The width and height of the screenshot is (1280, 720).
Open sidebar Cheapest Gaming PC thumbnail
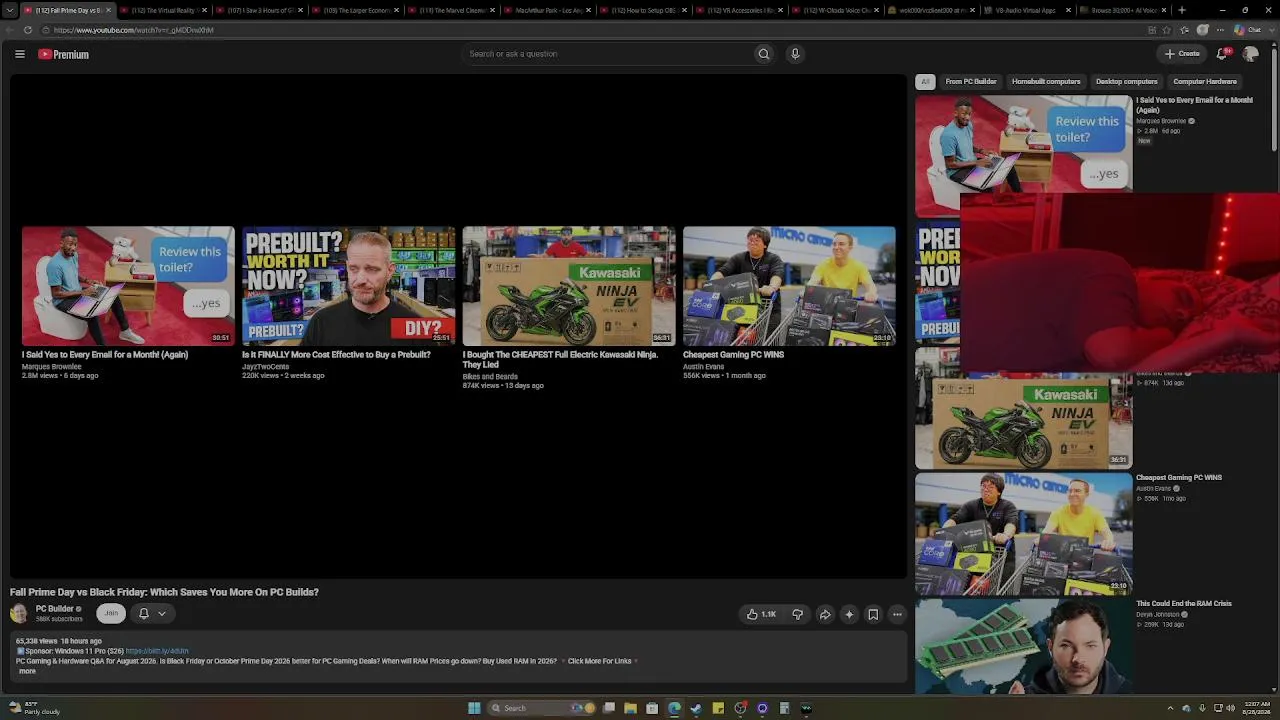(1024, 534)
